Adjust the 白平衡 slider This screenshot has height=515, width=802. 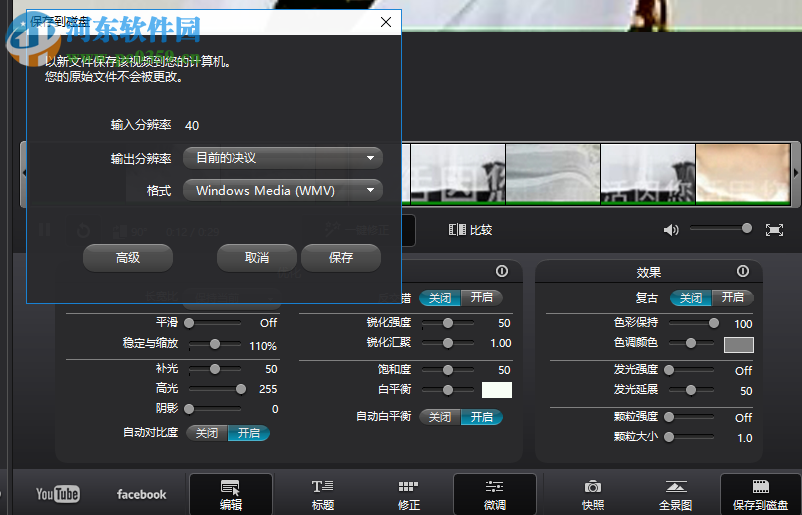[448, 390]
